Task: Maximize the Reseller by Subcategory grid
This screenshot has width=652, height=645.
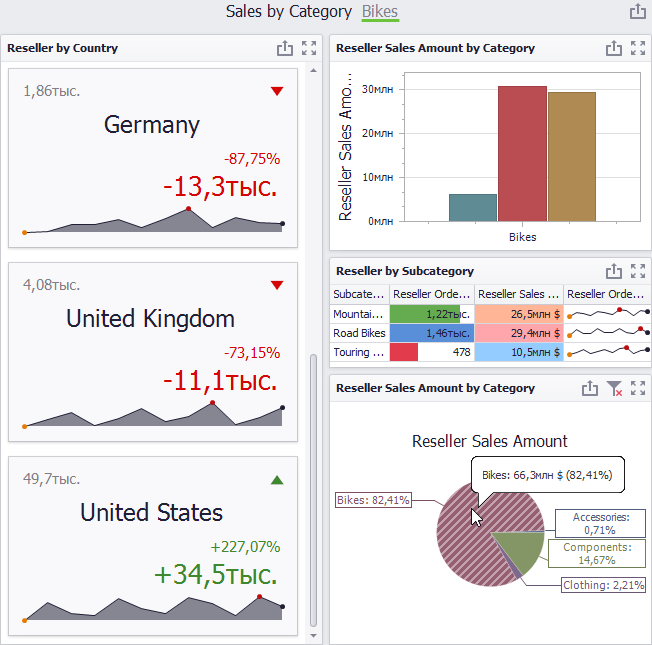Action: (638, 271)
